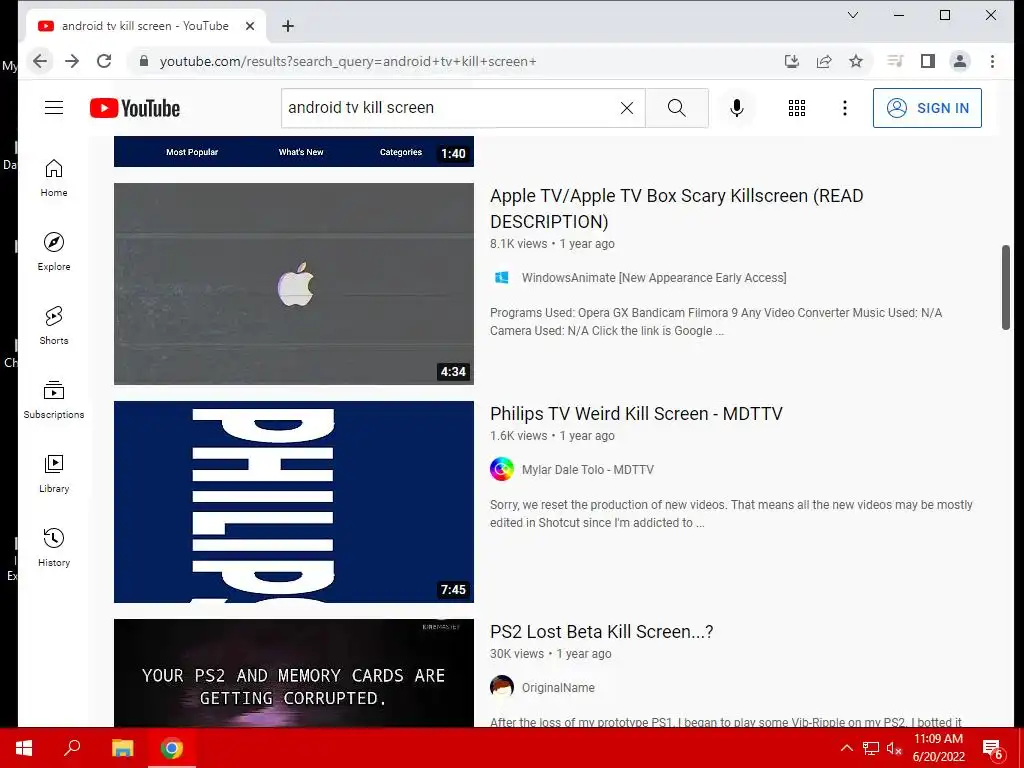
Task: Open media controls icon in Chrome toolbar
Action: [x=895, y=61]
